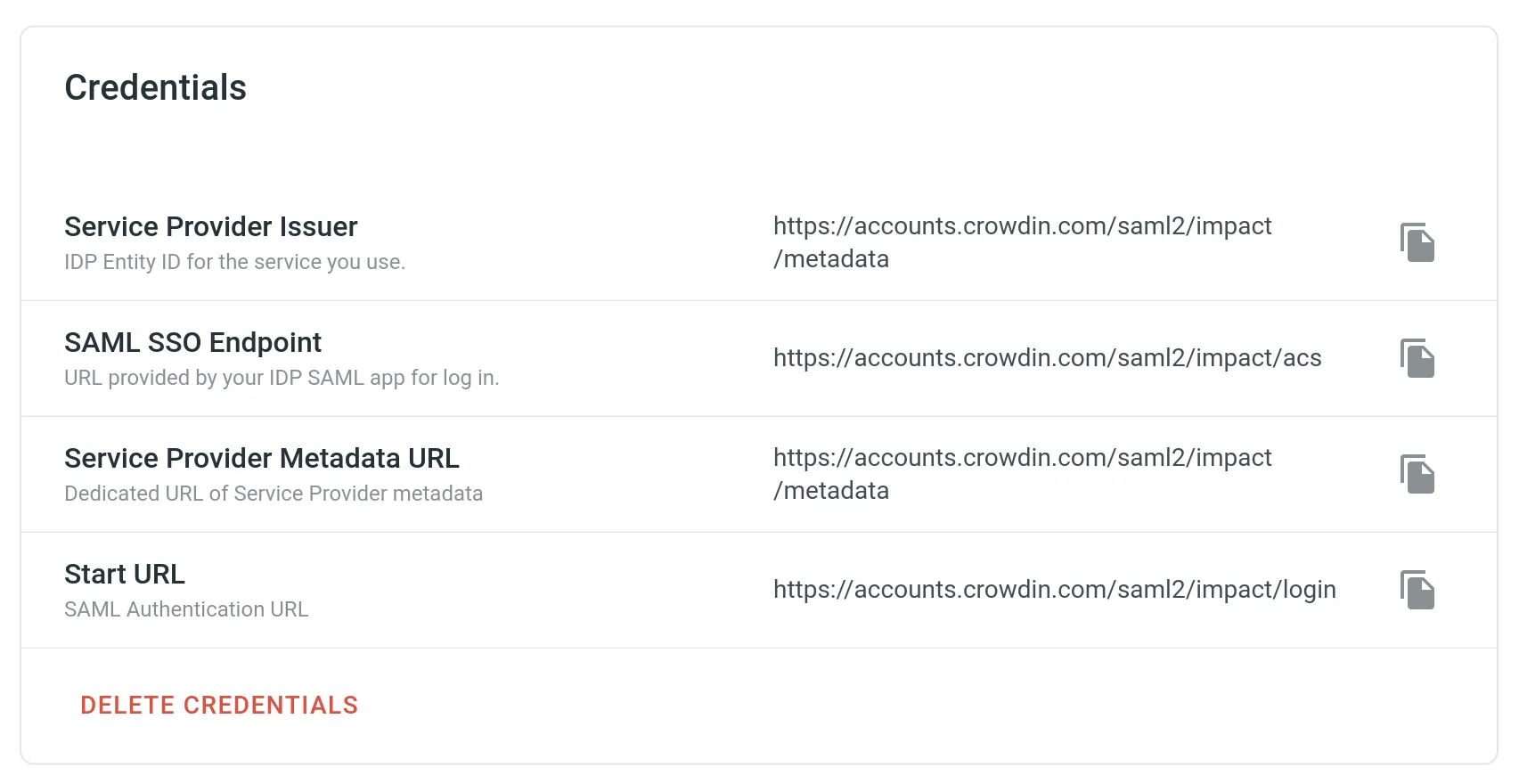
Task: Click the copy icon beside the acs endpoint
Action: click(x=1418, y=358)
